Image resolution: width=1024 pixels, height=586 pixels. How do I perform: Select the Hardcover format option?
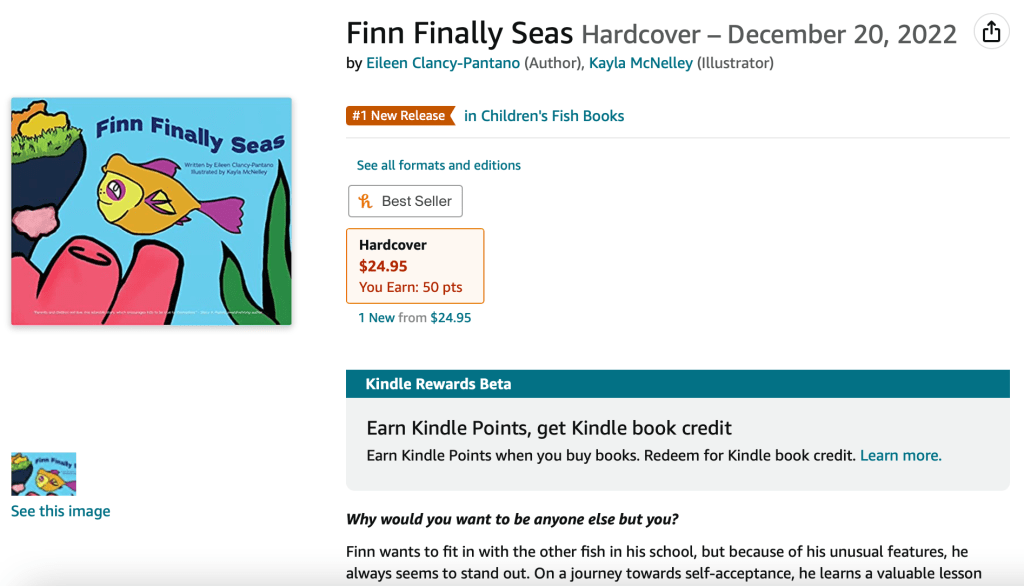pos(393,245)
